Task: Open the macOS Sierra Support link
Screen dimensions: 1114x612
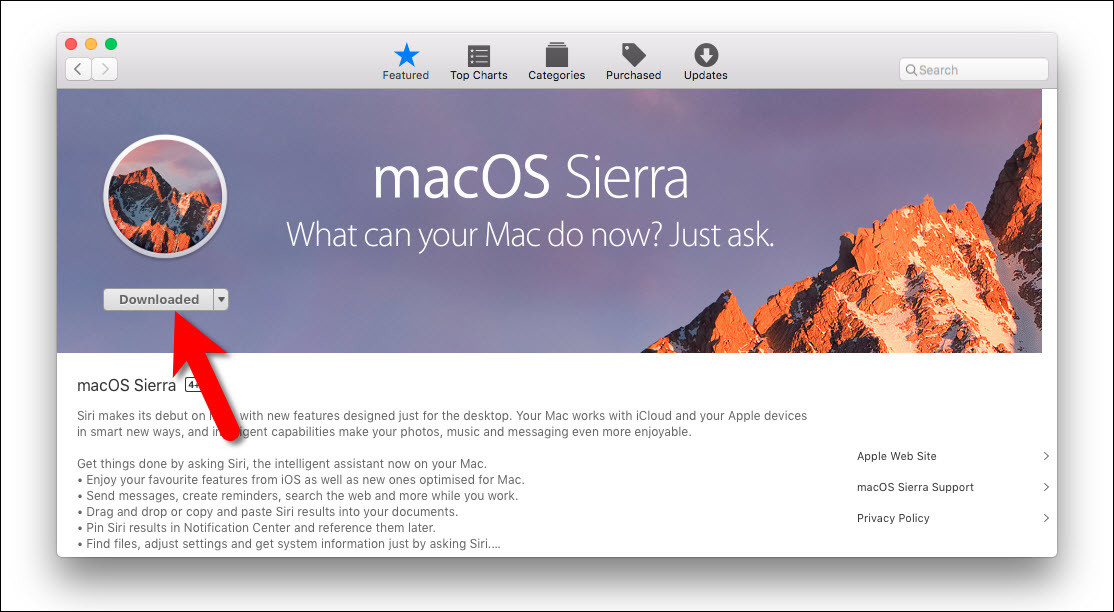Action: click(915, 488)
